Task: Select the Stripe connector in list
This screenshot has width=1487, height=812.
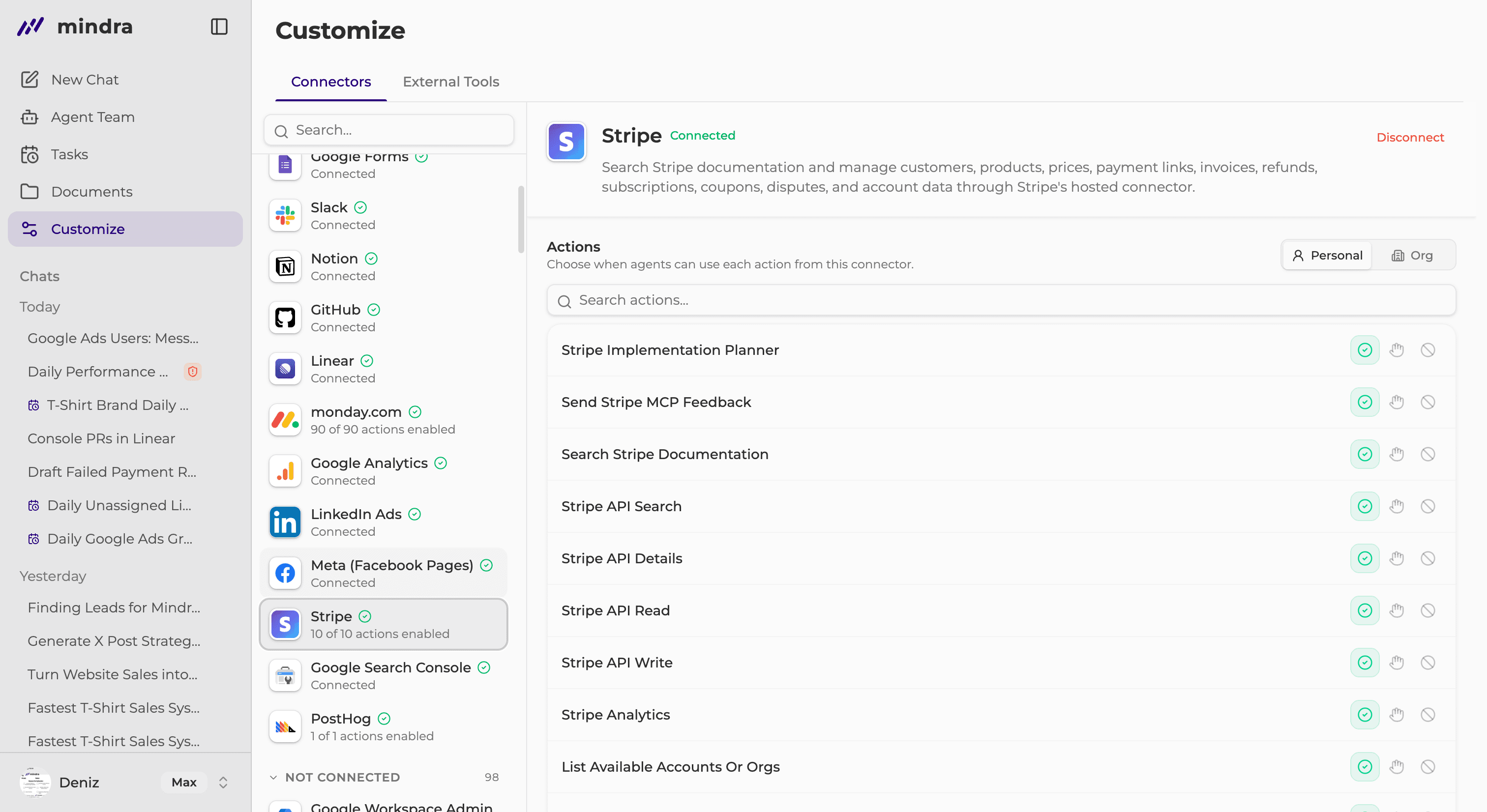Action: 384,624
